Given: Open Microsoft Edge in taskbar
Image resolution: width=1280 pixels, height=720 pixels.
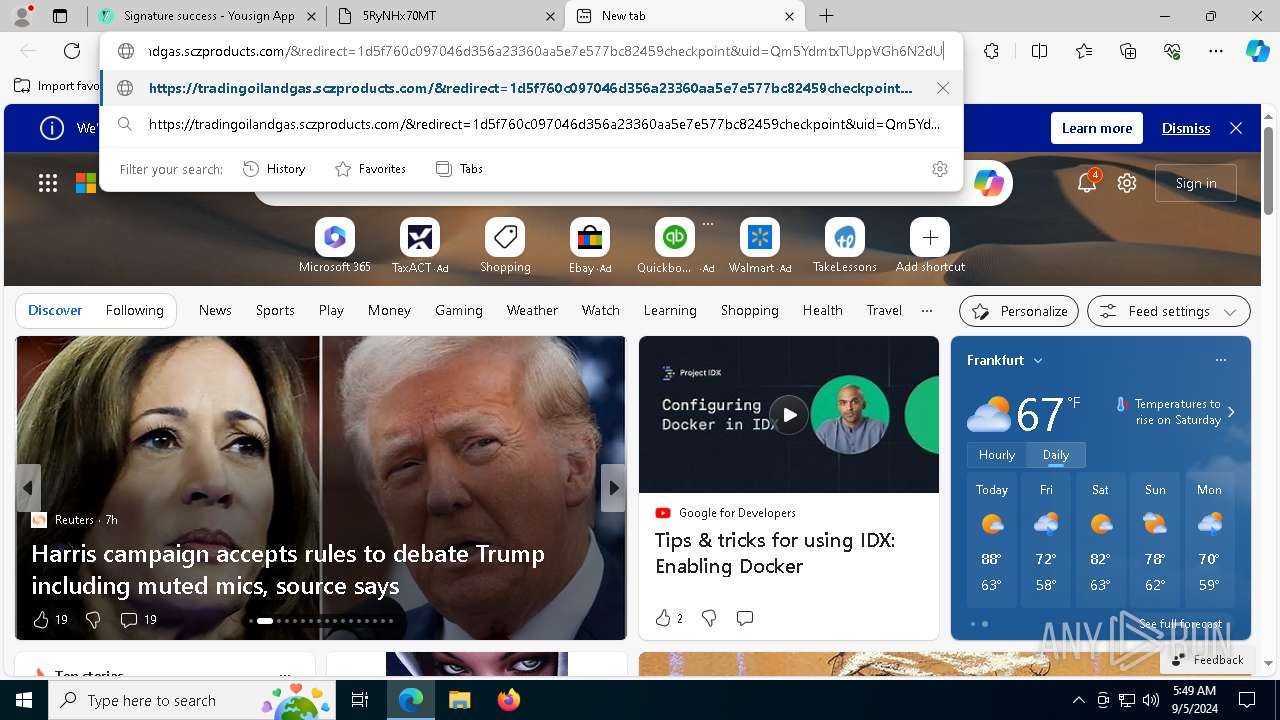Looking at the screenshot, I should pos(411,700).
